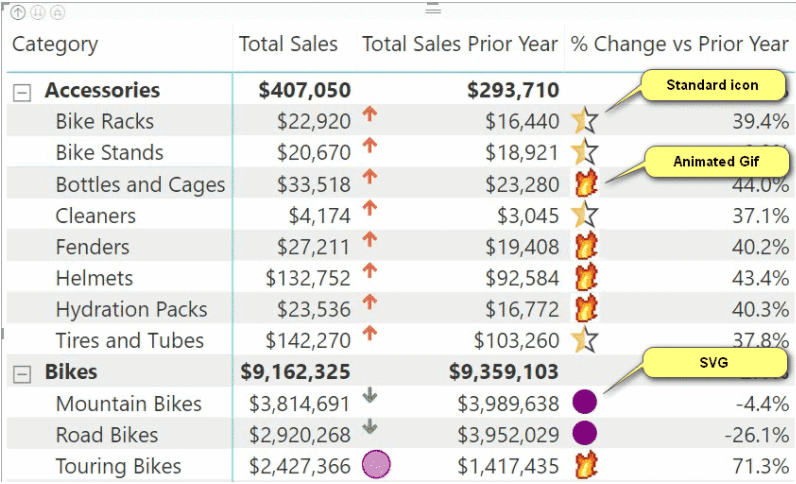Click the visual's top drag handle

pyautogui.click(x=433, y=8)
